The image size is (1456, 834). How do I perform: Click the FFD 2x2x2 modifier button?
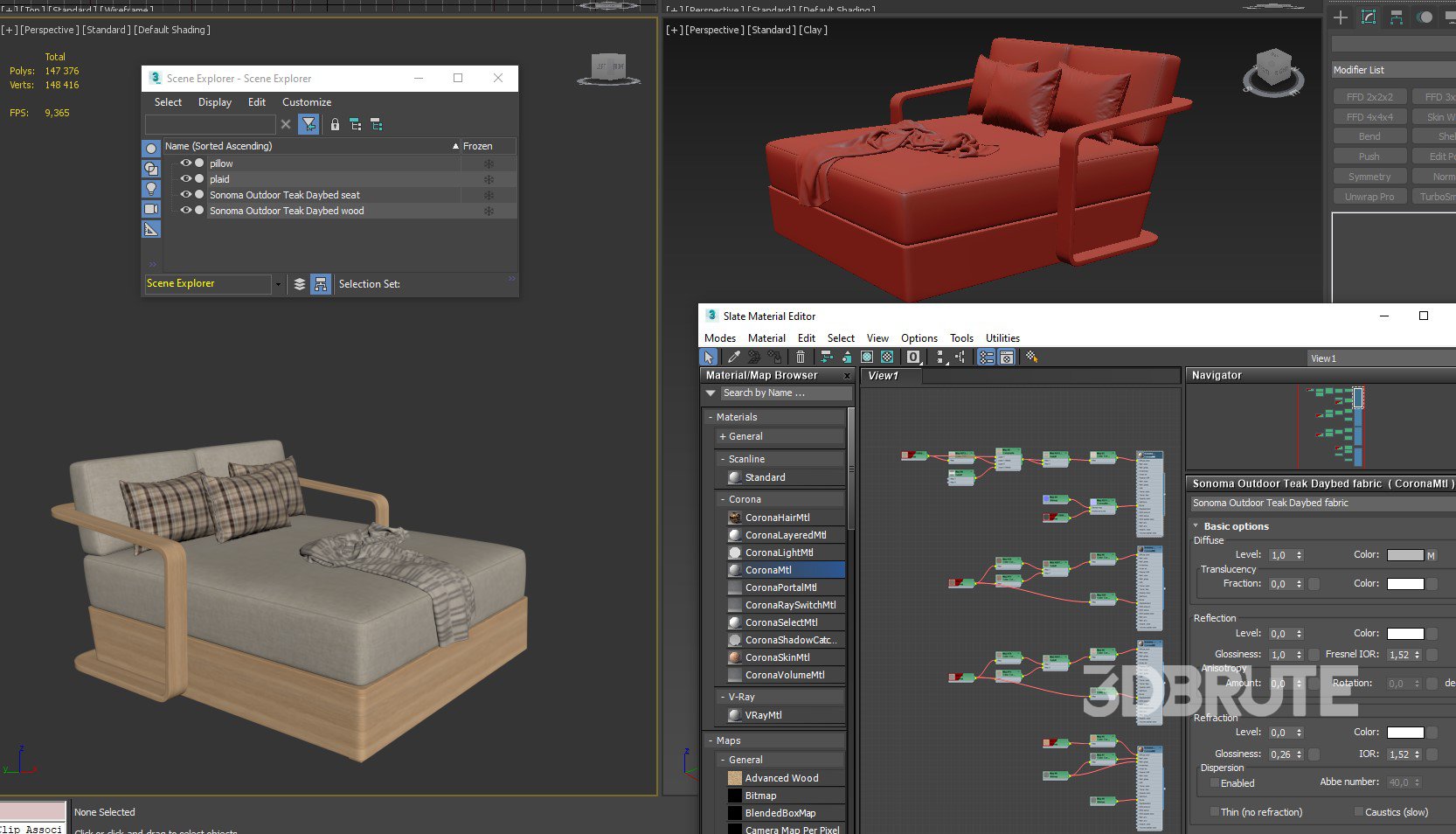tap(1369, 97)
